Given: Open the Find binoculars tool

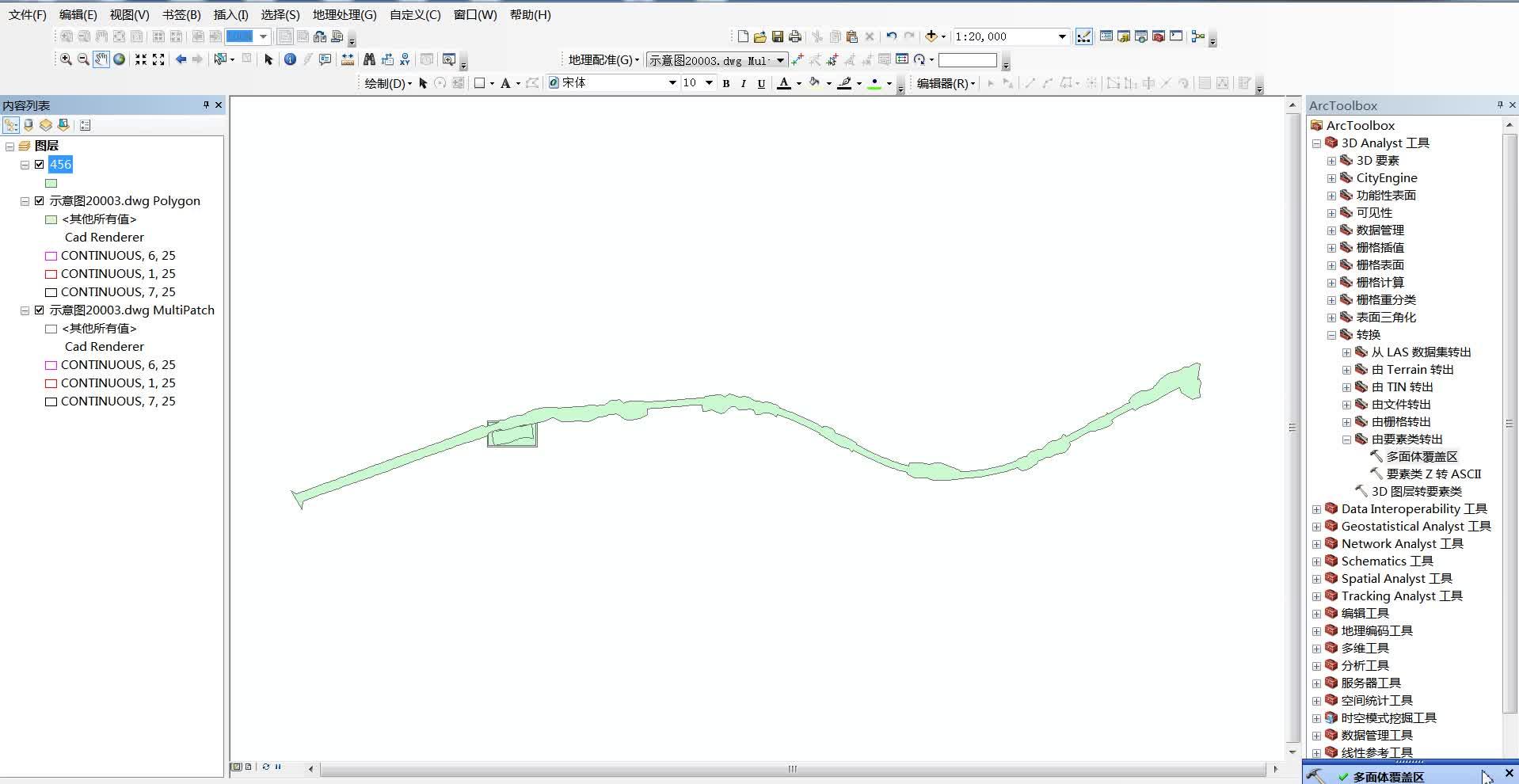Looking at the screenshot, I should pyautogui.click(x=369, y=59).
